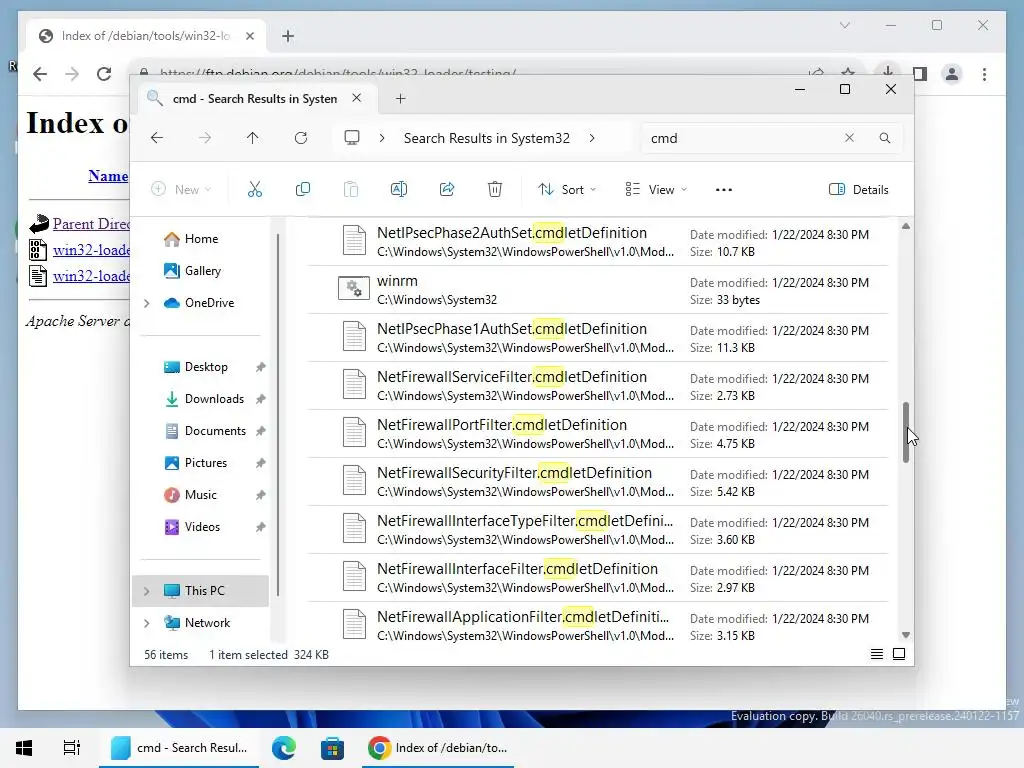The height and width of the screenshot is (768, 1024).
Task: Open the New dropdown in Explorer
Action: click(x=181, y=189)
